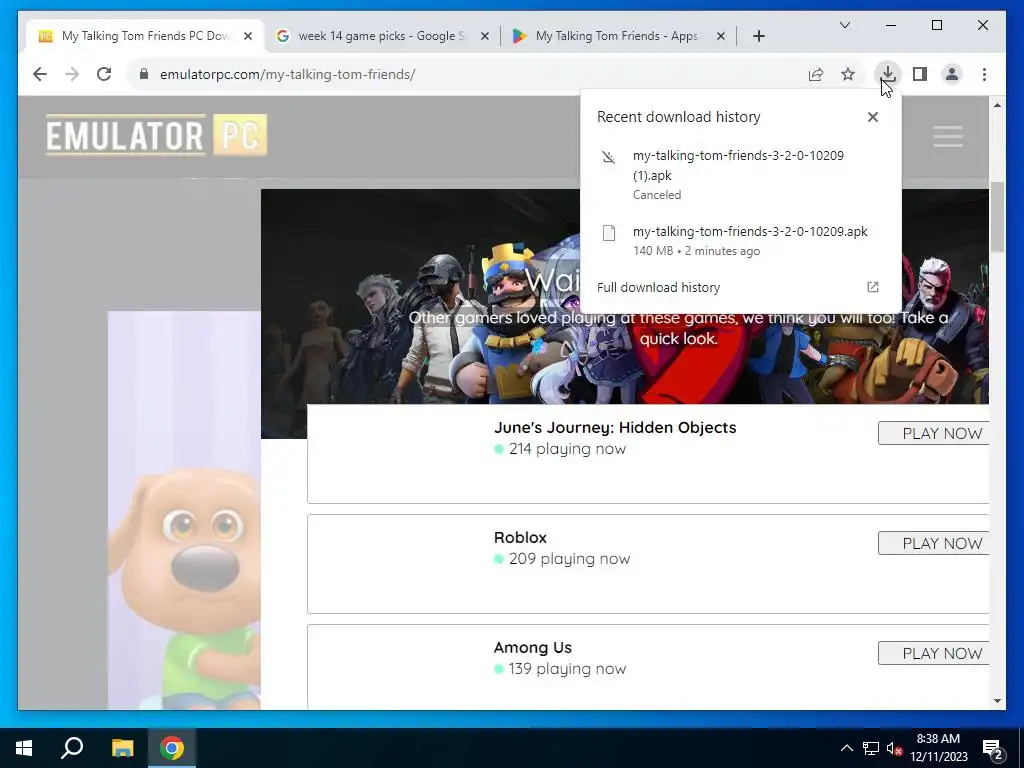Click the Full download history link

(658, 287)
